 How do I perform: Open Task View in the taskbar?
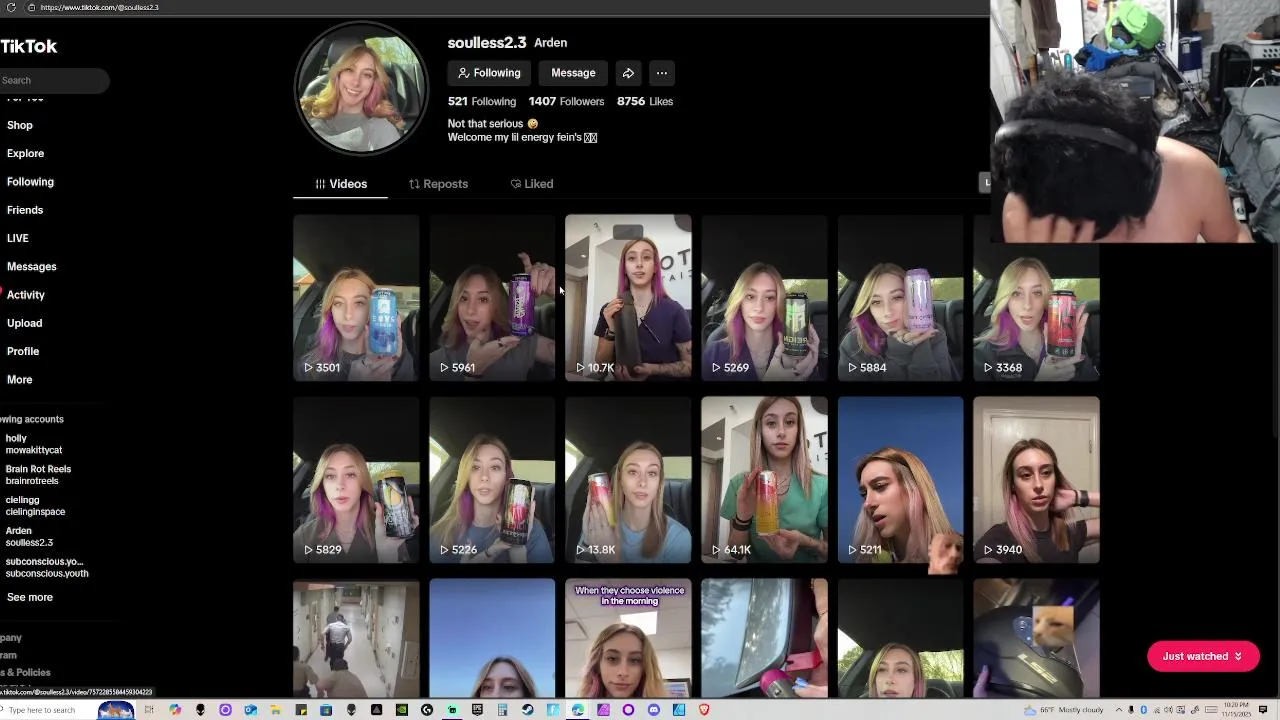(149, 710)
